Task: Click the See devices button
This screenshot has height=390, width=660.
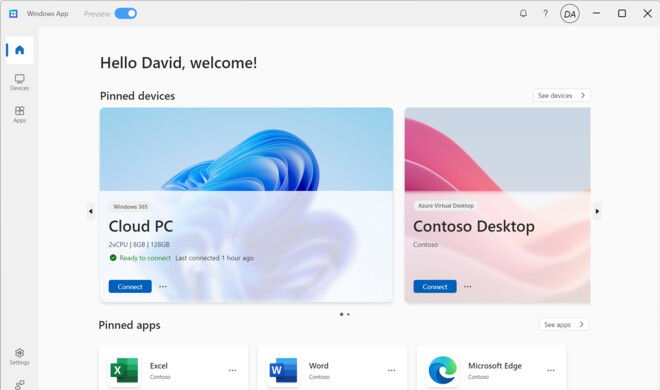Action: 562,96
